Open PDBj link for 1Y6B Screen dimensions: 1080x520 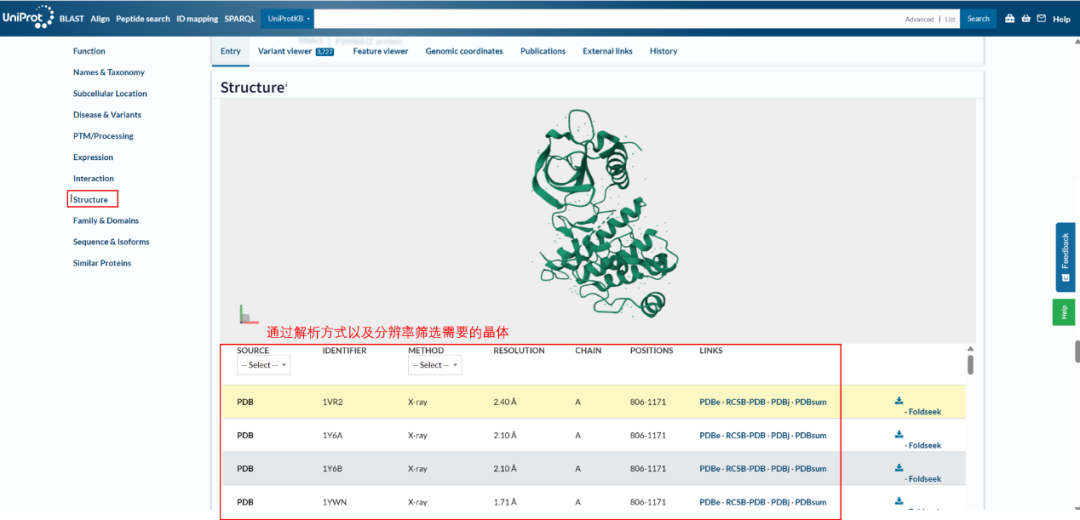tap(780, 468)
